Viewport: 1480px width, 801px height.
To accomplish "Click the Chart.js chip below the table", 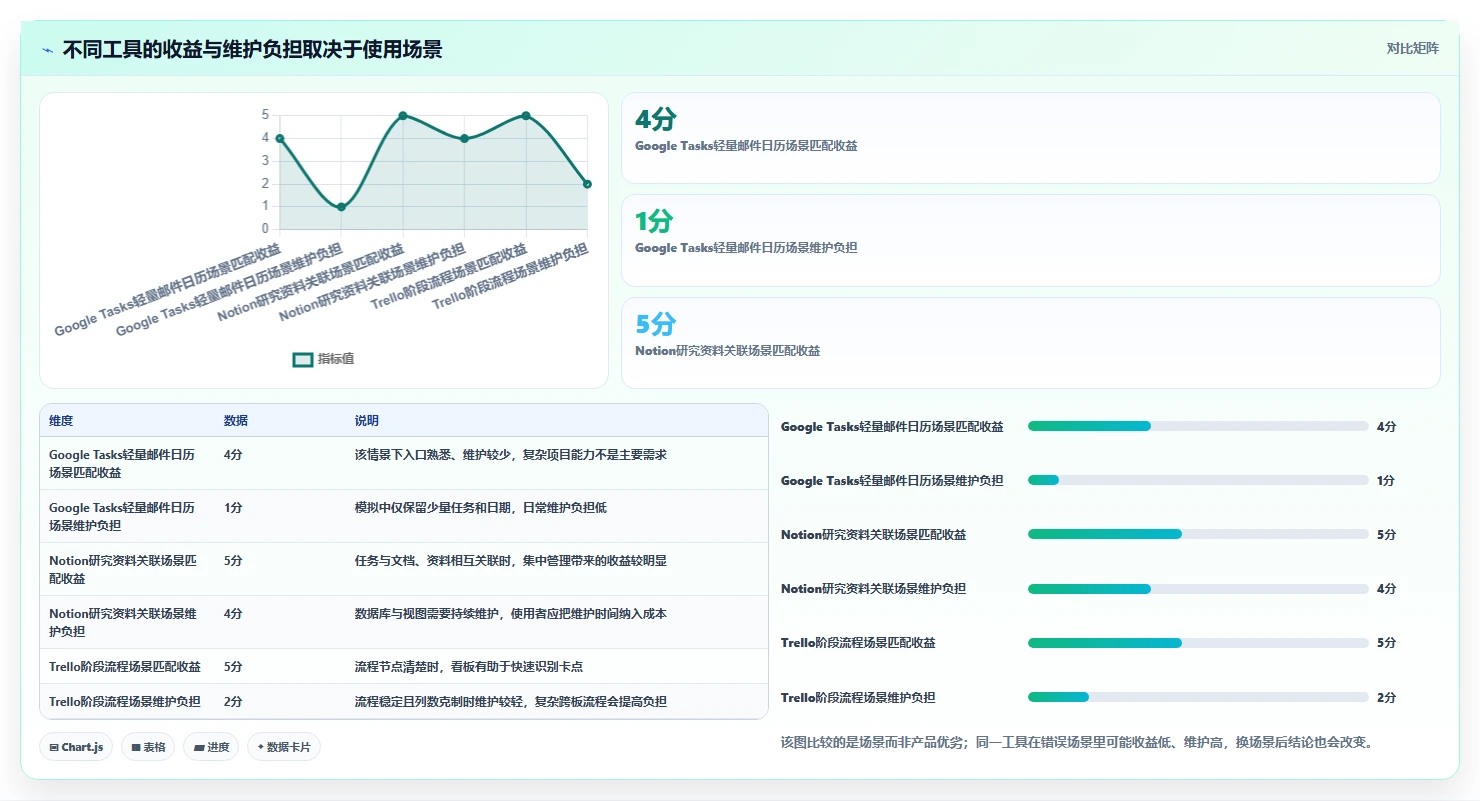I will click(x=76, y=747).
